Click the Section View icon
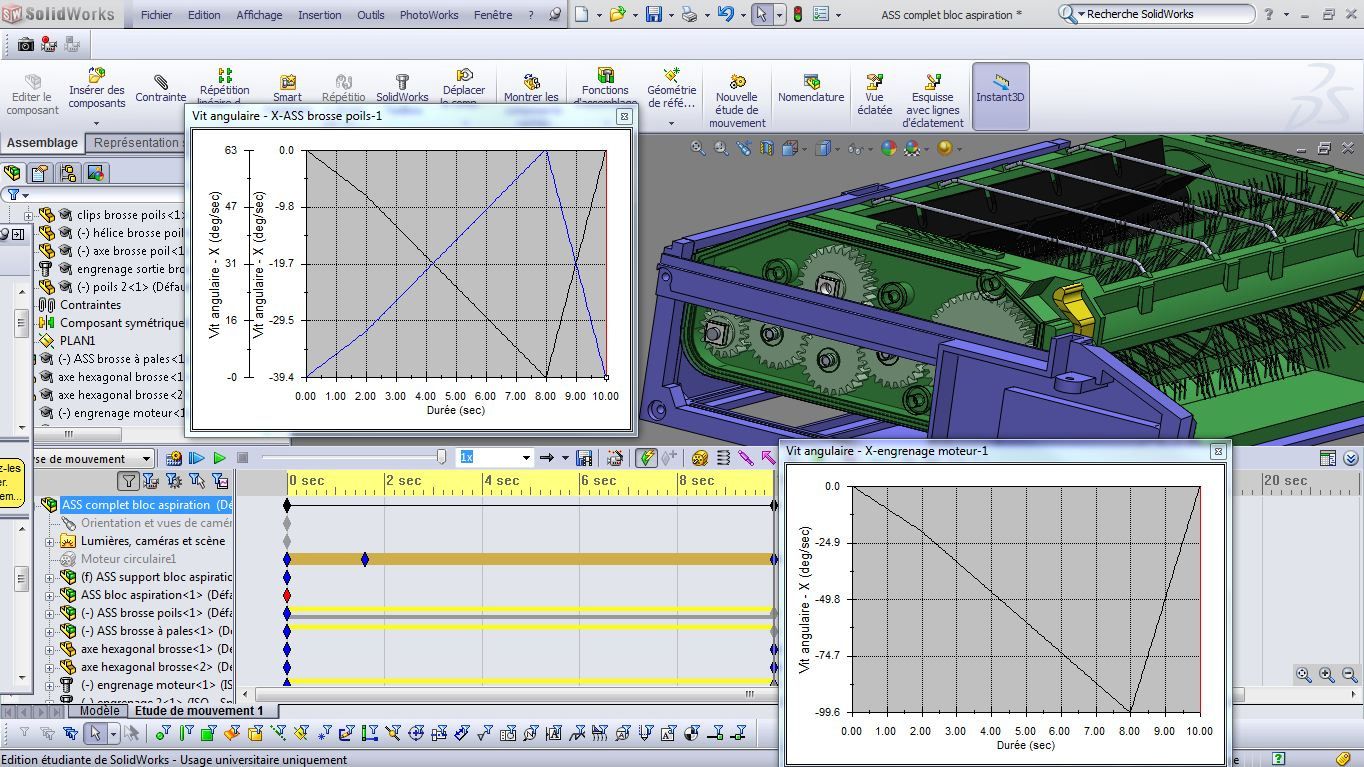The image size is (1364, 767). coord(767,148)
